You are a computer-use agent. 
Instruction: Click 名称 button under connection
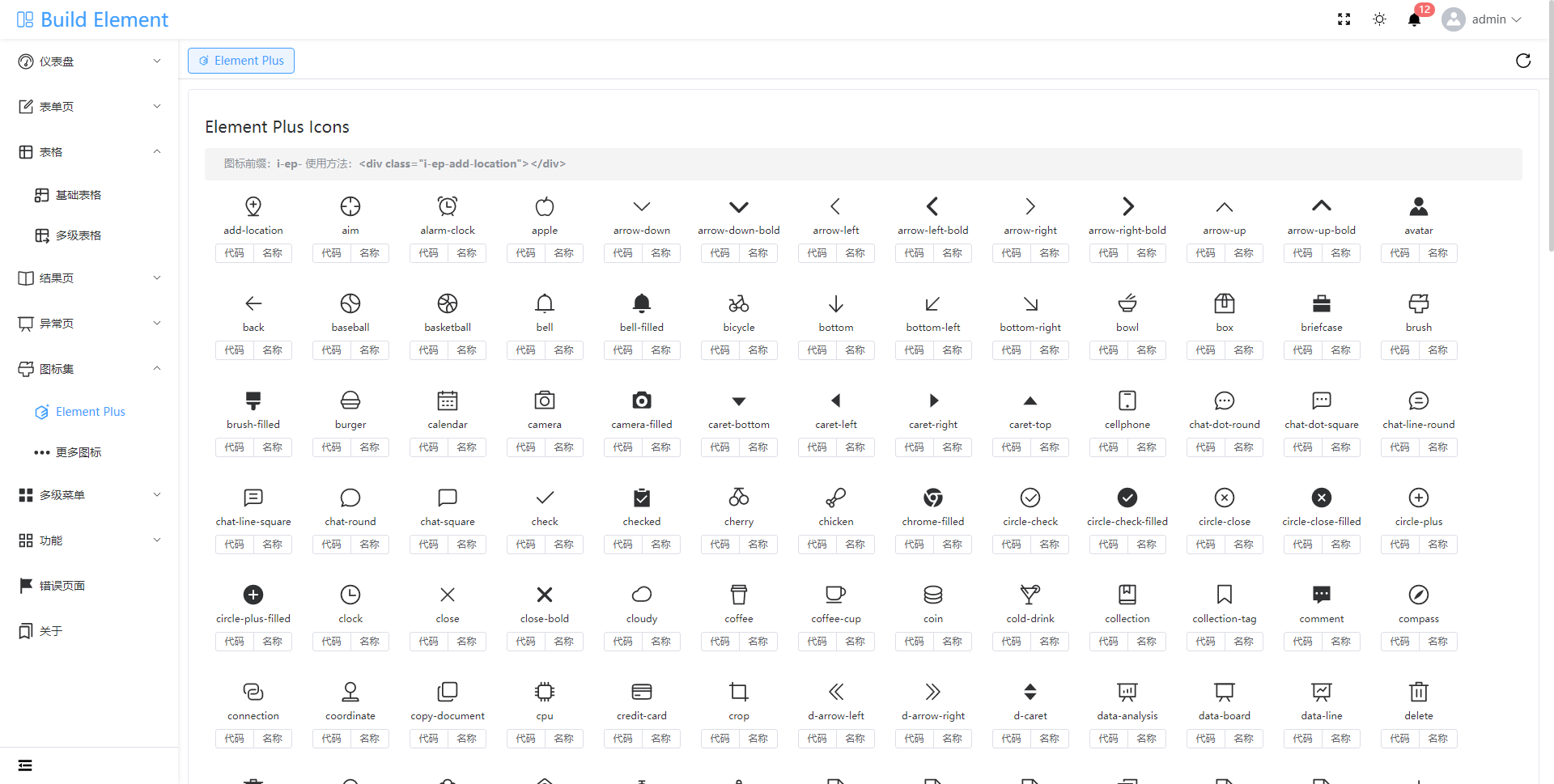[x=273, y=739]
